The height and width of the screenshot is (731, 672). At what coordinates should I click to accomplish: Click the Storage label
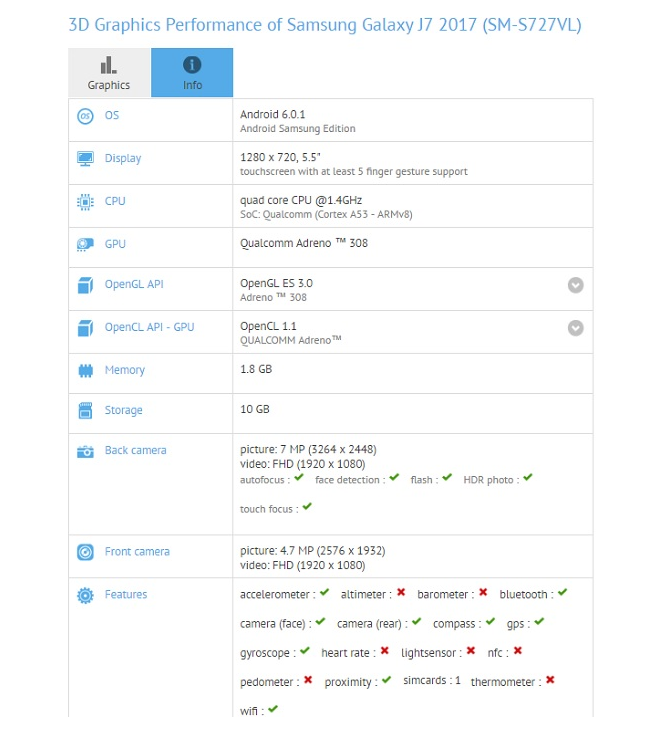124,410
